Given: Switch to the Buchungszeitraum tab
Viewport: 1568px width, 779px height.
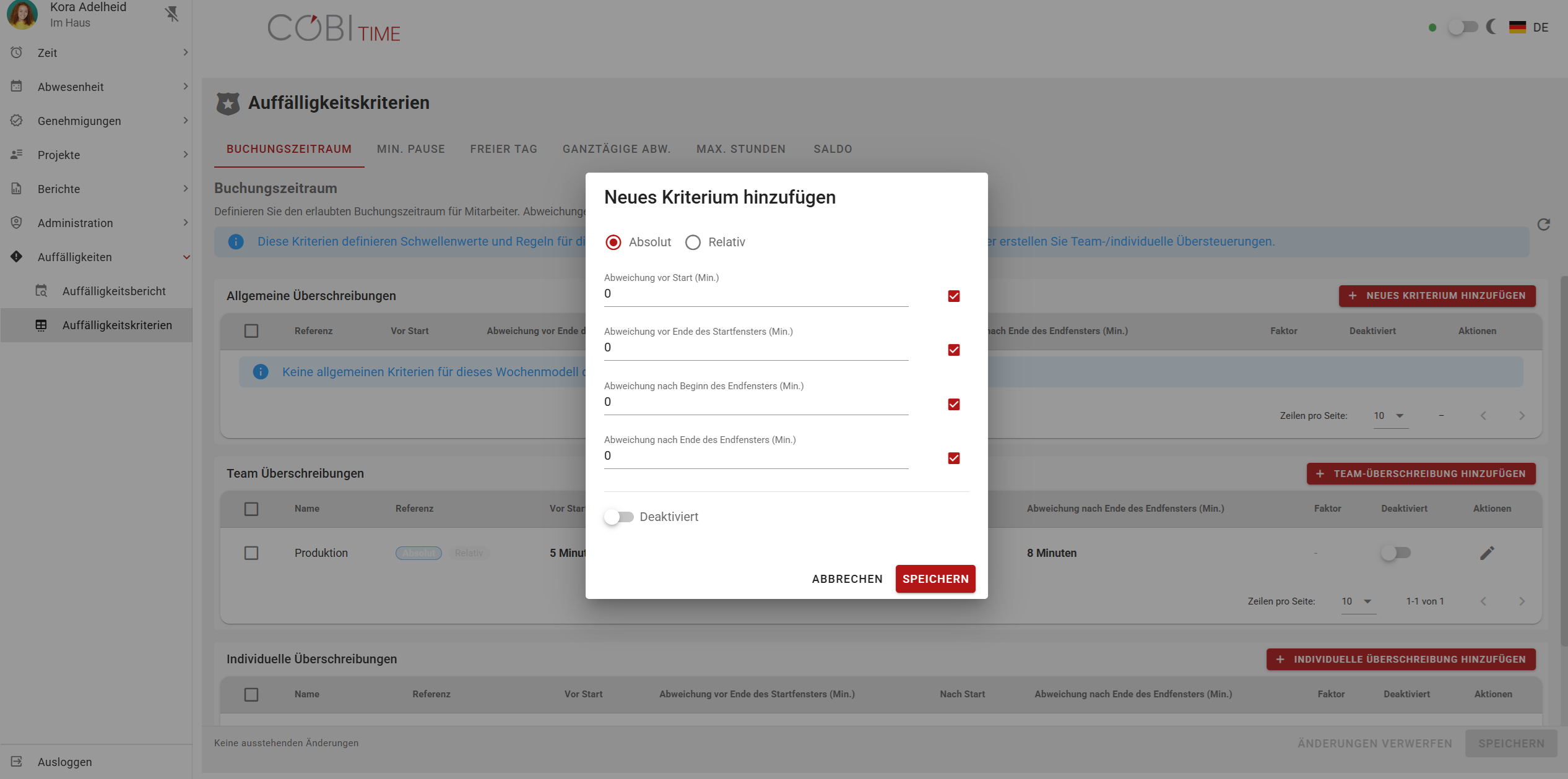Looking at the screenshot, I should tap(289, 149).
